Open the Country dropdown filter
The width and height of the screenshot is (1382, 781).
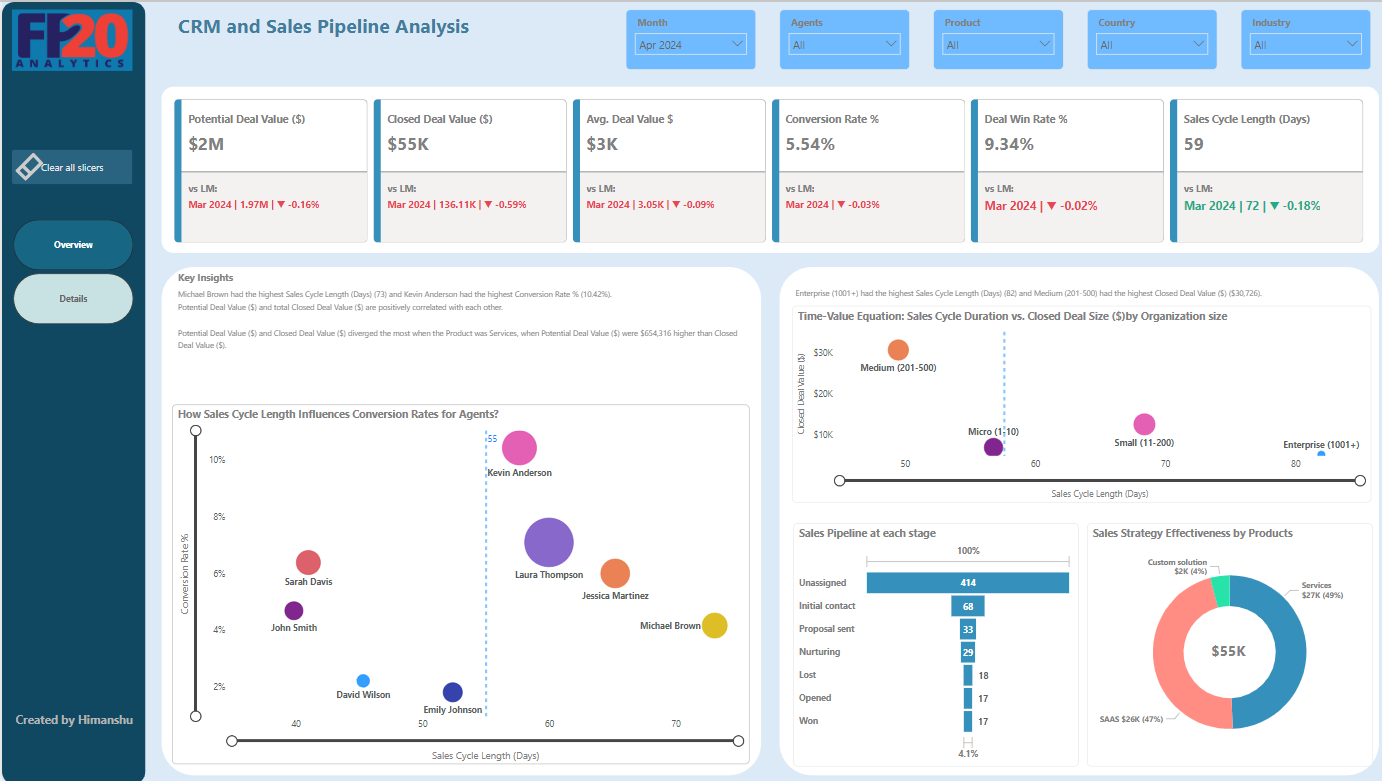pos(1152,44)
